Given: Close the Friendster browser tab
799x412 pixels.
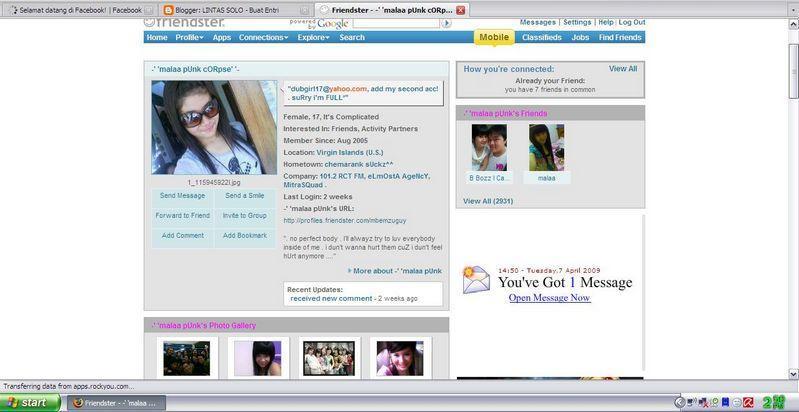Looking at the screenshot, I should click(460, 10).
